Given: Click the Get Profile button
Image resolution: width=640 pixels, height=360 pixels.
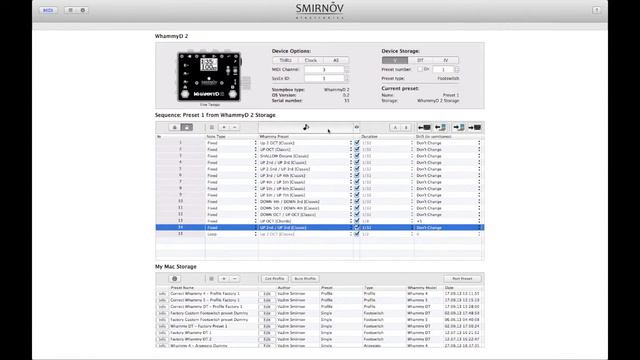Looking at the screenshot, I should [x=274, y=279].
